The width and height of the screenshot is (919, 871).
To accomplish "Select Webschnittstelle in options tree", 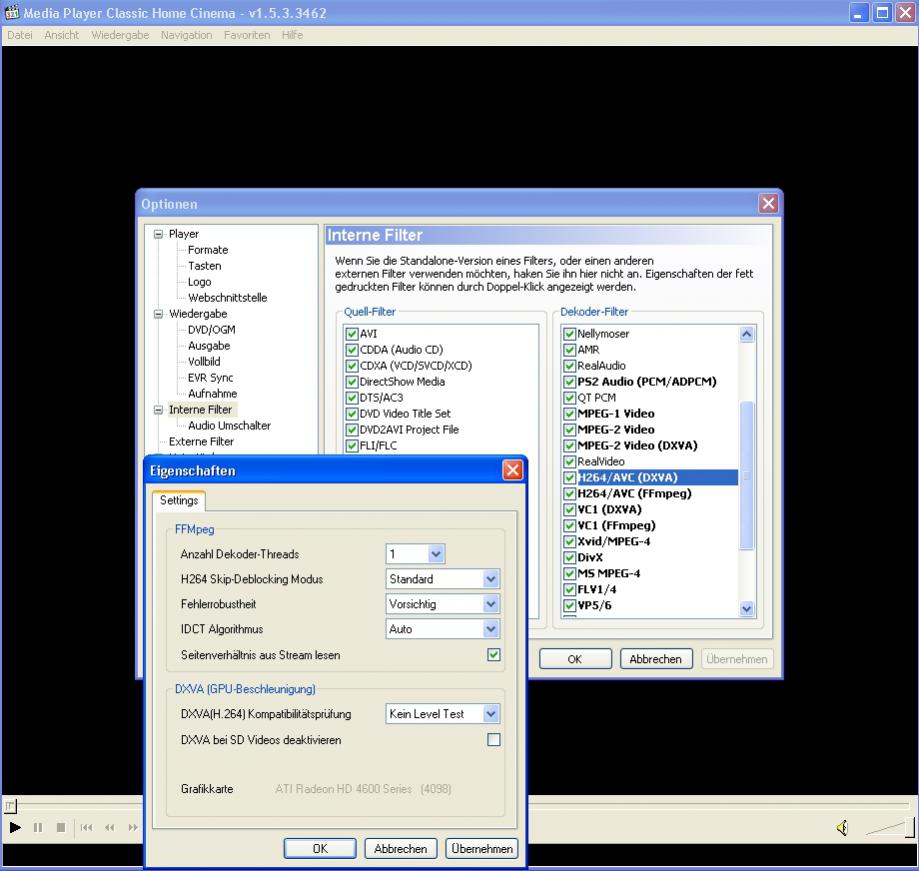I will 227,298.
